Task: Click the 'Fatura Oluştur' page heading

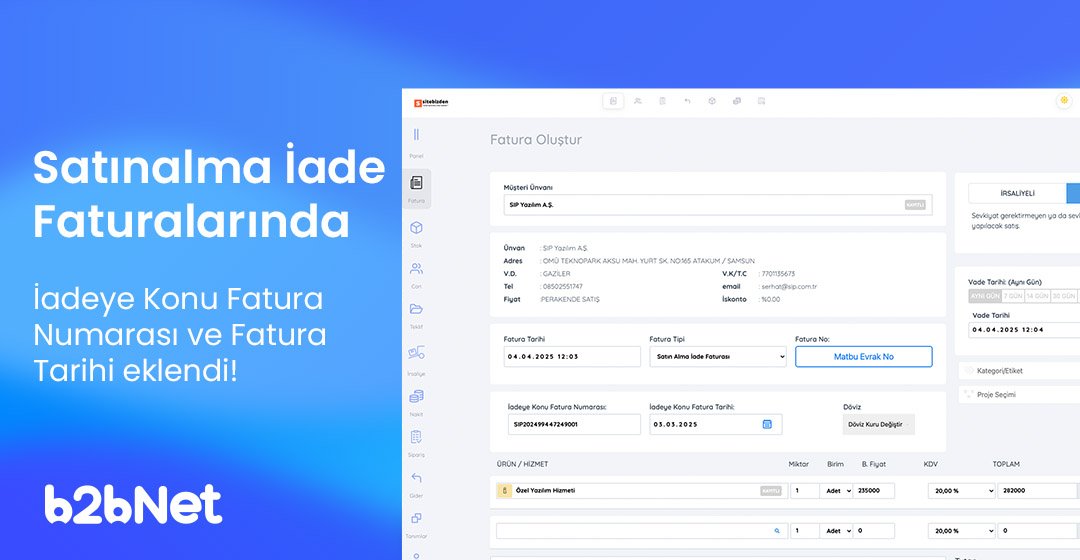Action: (536, 140)
